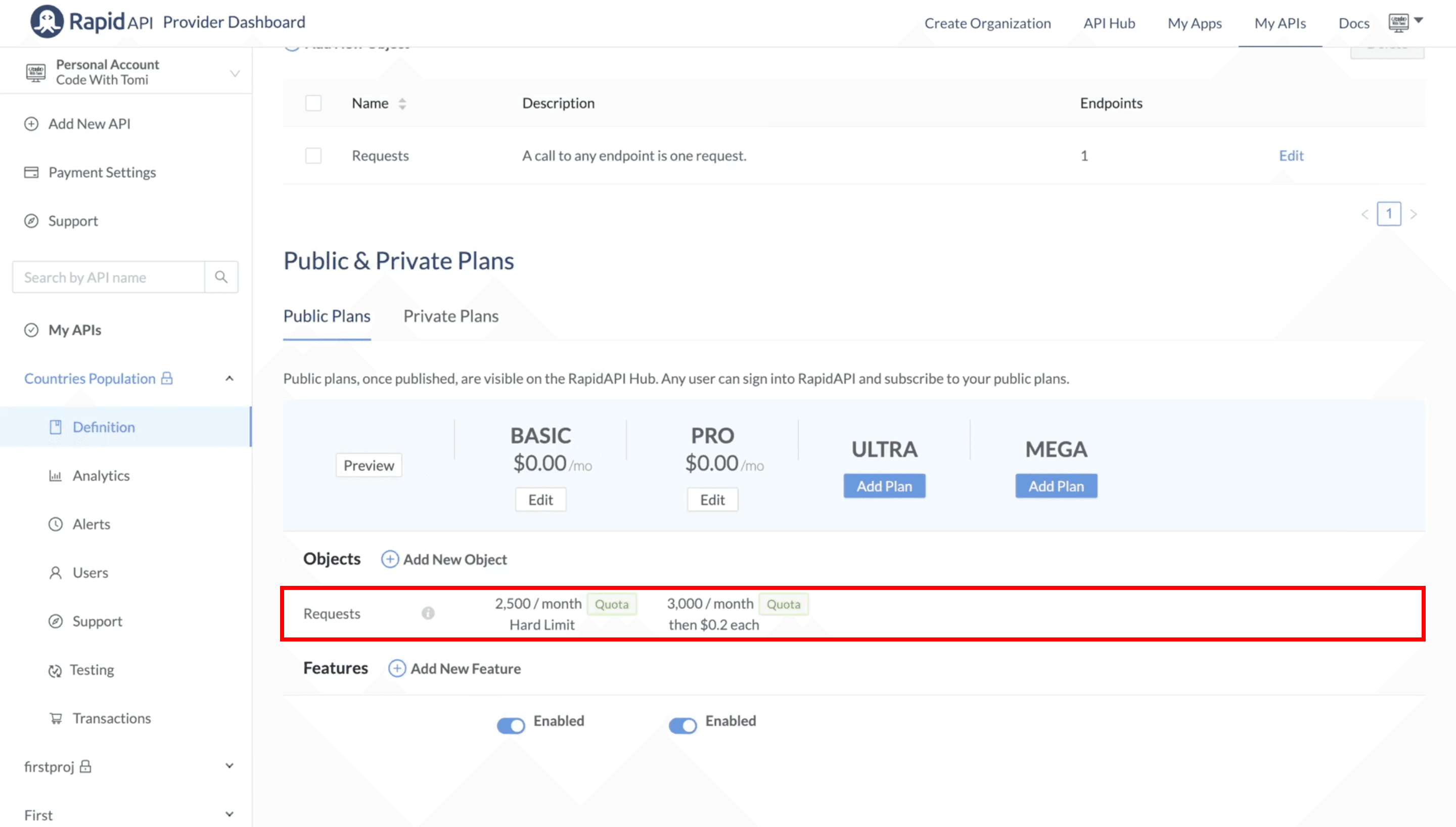Open Analytics in sidebar
Image resolution: width=1456 pixels, height=827 pixels.
pyautogui.click(x=101, y=476)
